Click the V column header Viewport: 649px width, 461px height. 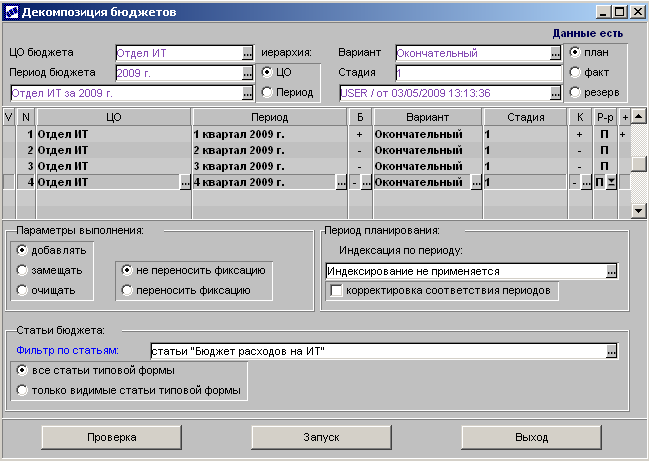point(9,117)
